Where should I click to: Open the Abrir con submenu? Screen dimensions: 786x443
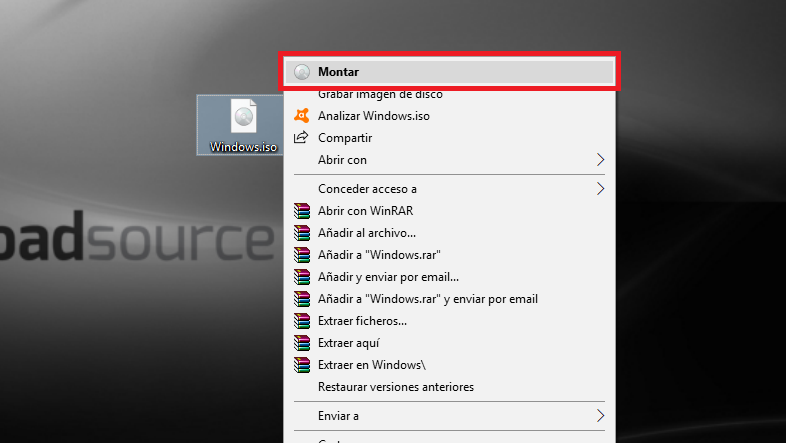(450, 160)
